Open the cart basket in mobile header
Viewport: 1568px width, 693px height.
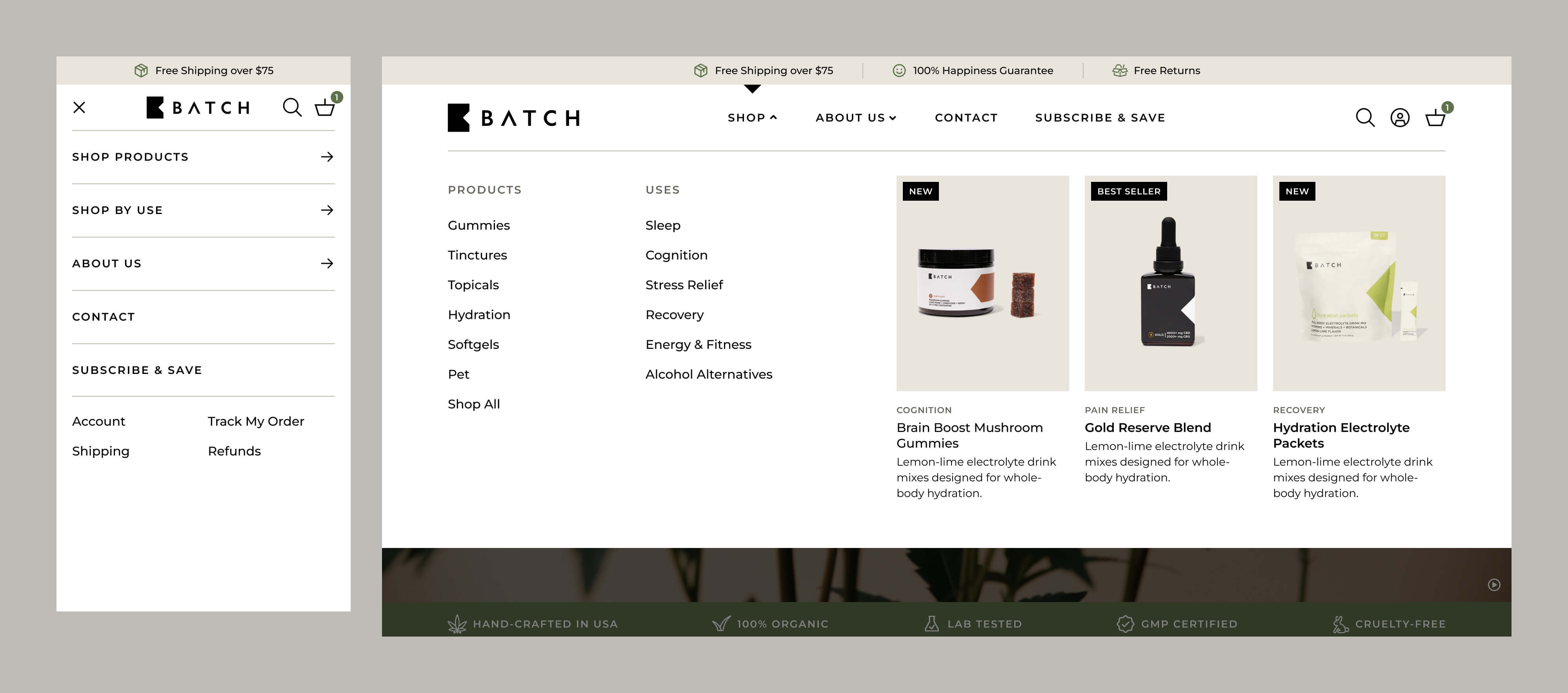[325, 108]
